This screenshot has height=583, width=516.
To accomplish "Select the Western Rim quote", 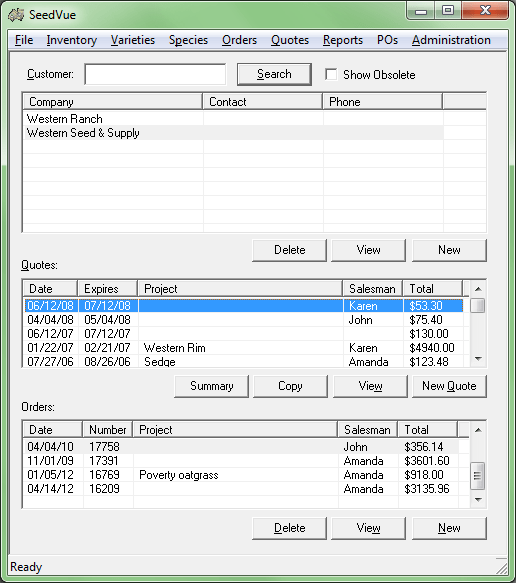I will 244,348.
